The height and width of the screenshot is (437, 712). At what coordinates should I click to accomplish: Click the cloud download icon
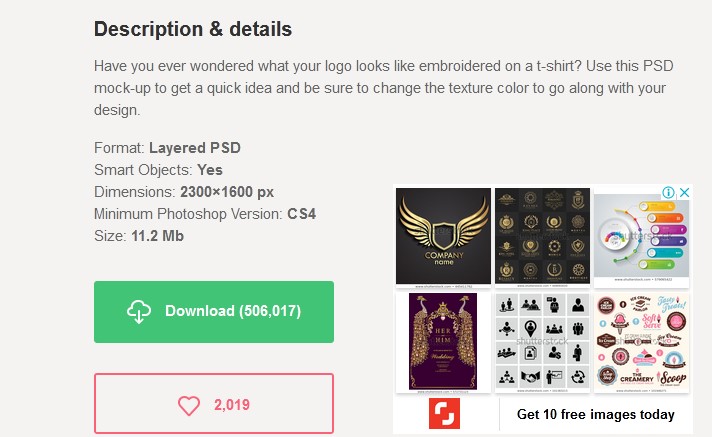139,311
